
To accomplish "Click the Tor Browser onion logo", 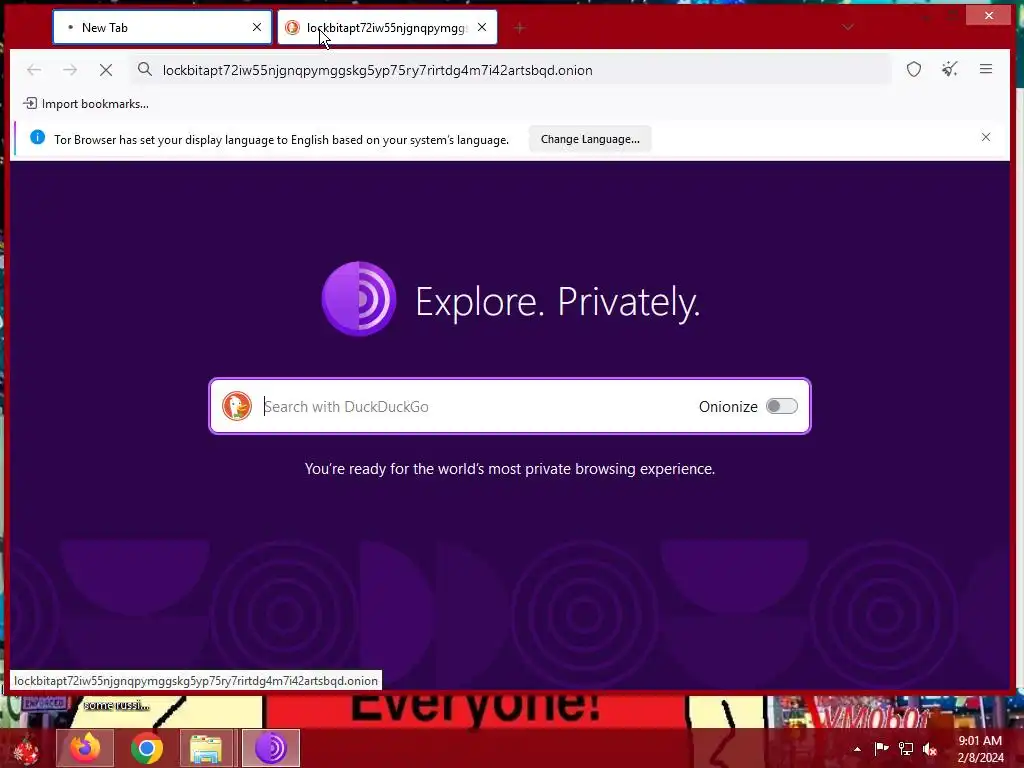I will [x=359, y=299].
